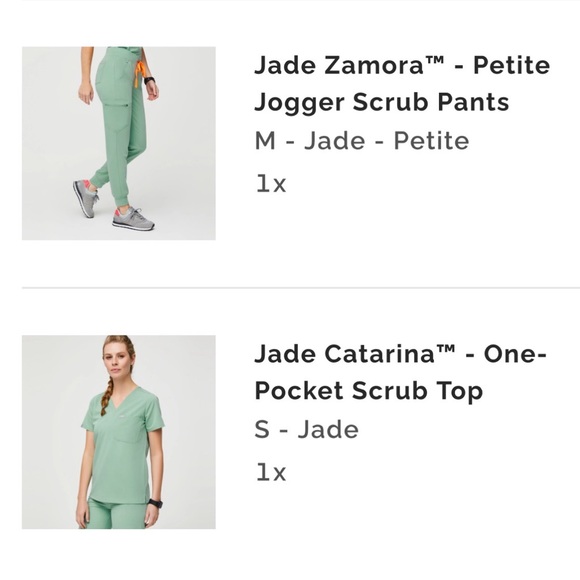The height and width of the screenshot is (580, 580).
Task: Click the 1x quantity under scrub top
Action: [x=271, y=472]
